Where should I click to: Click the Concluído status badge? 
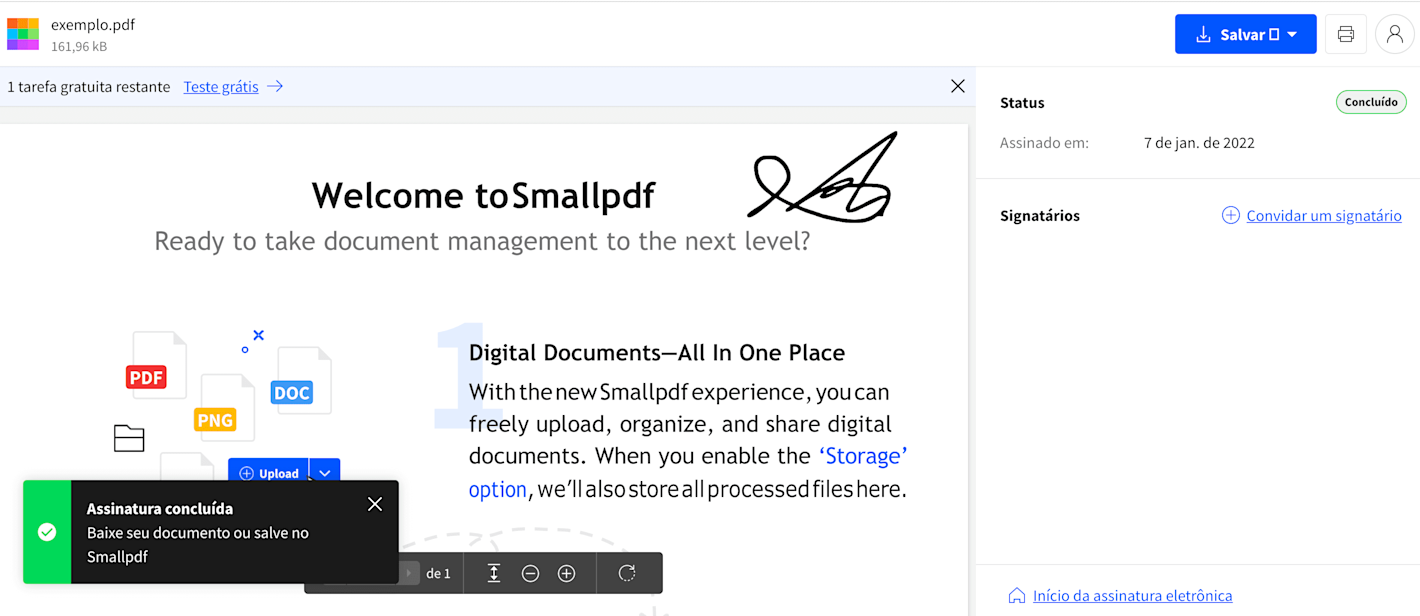(x=1371, y=102)
